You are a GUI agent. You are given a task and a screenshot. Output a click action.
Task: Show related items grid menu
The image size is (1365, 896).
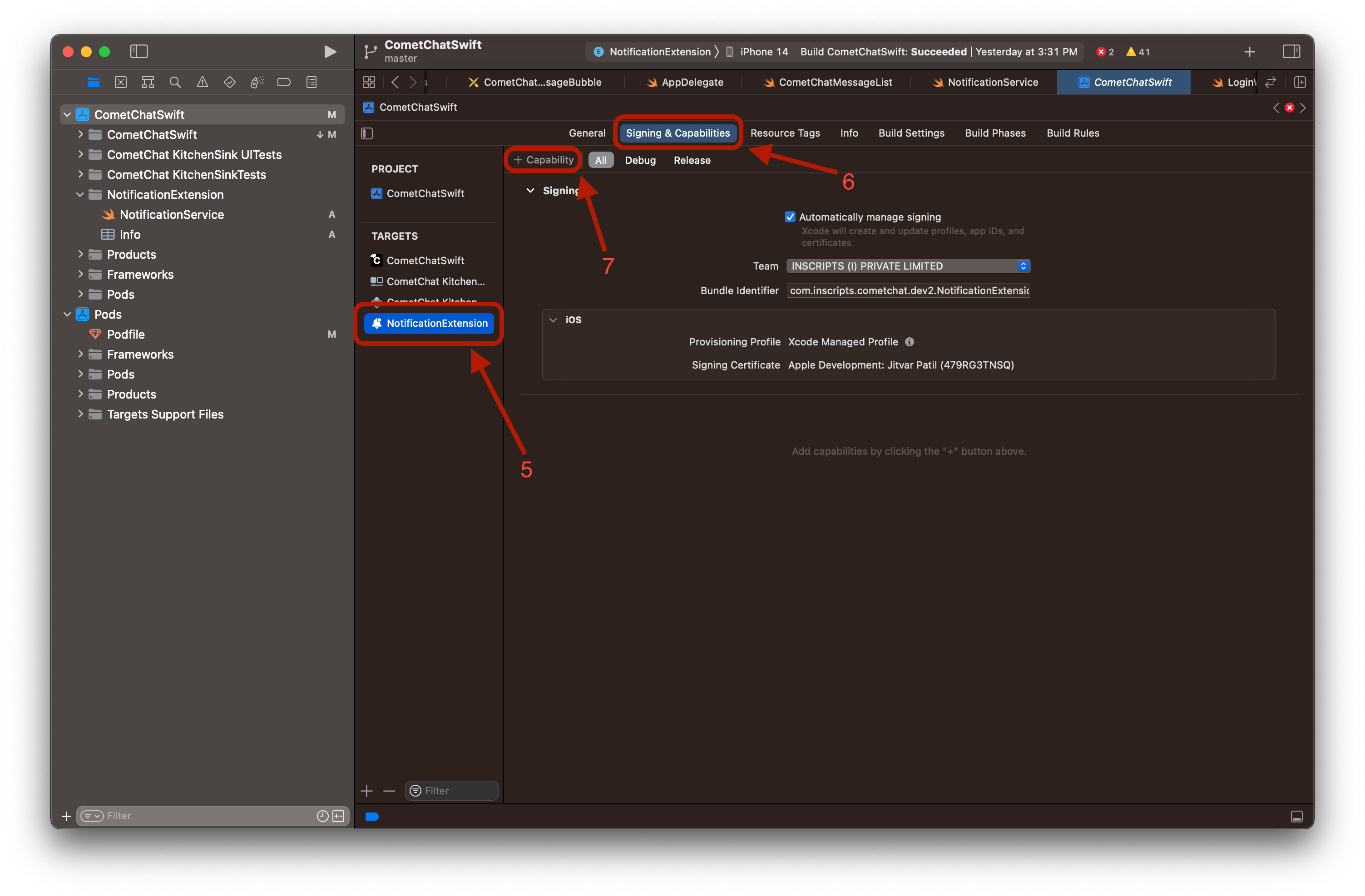point(369,82)
